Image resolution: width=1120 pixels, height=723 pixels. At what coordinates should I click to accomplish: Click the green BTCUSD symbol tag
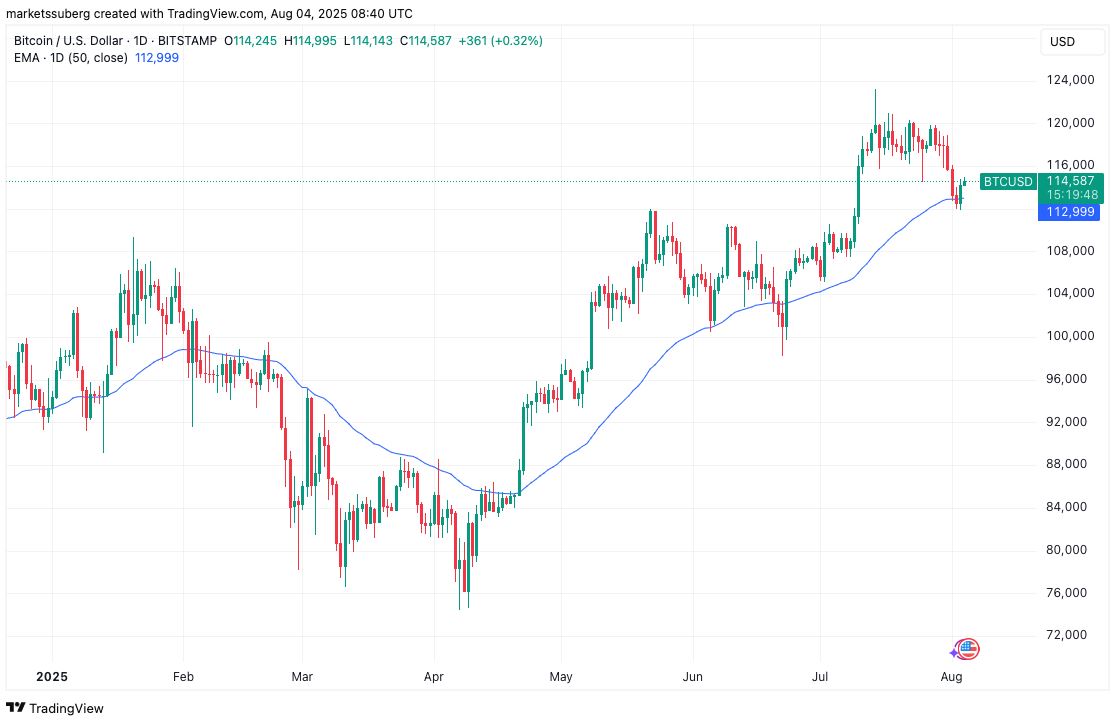click(x=1007, y=181)
